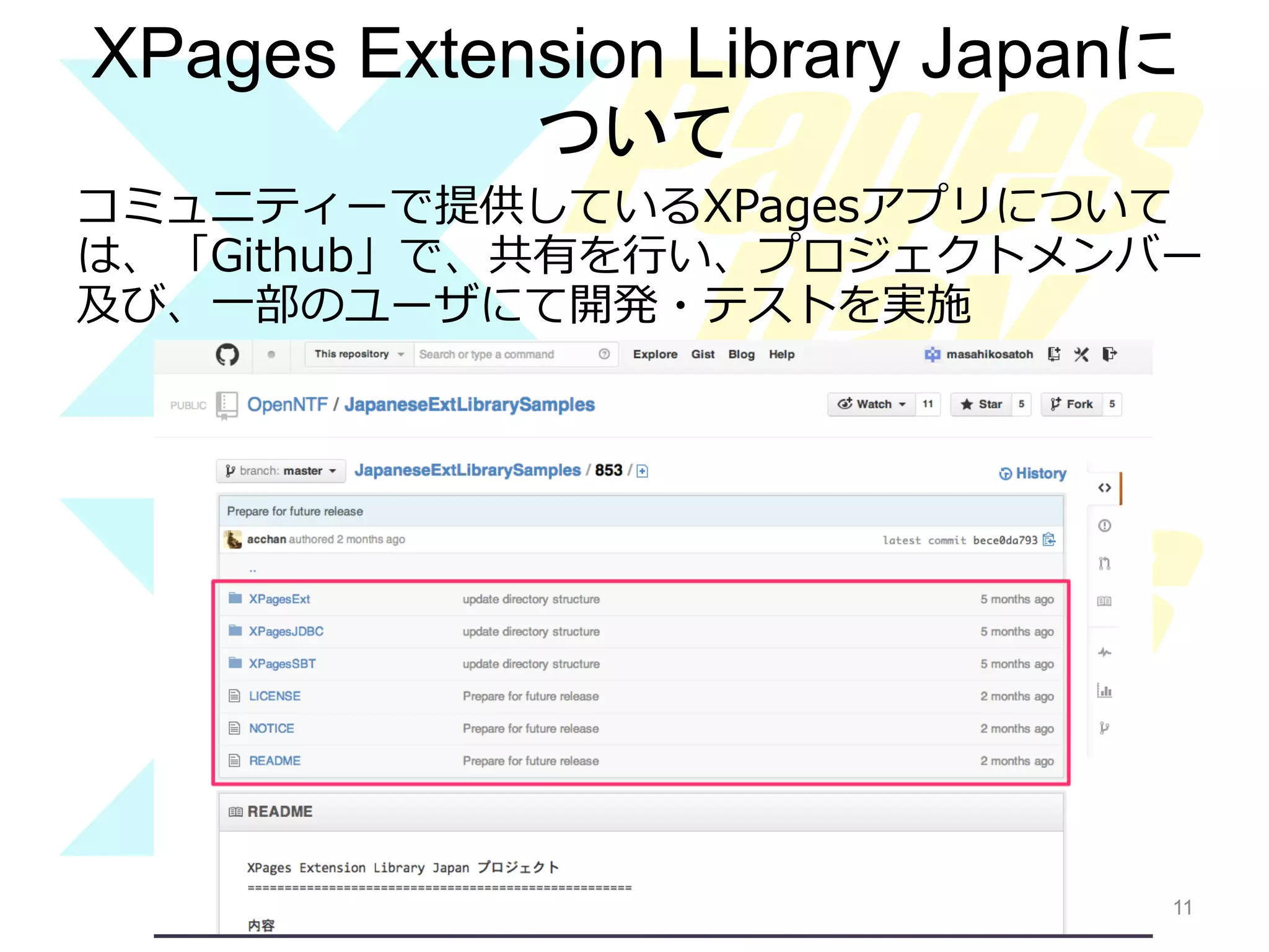Viewport: 1269px width, 952px height.
Task: Open the Explore menu item
Action: 655,354
